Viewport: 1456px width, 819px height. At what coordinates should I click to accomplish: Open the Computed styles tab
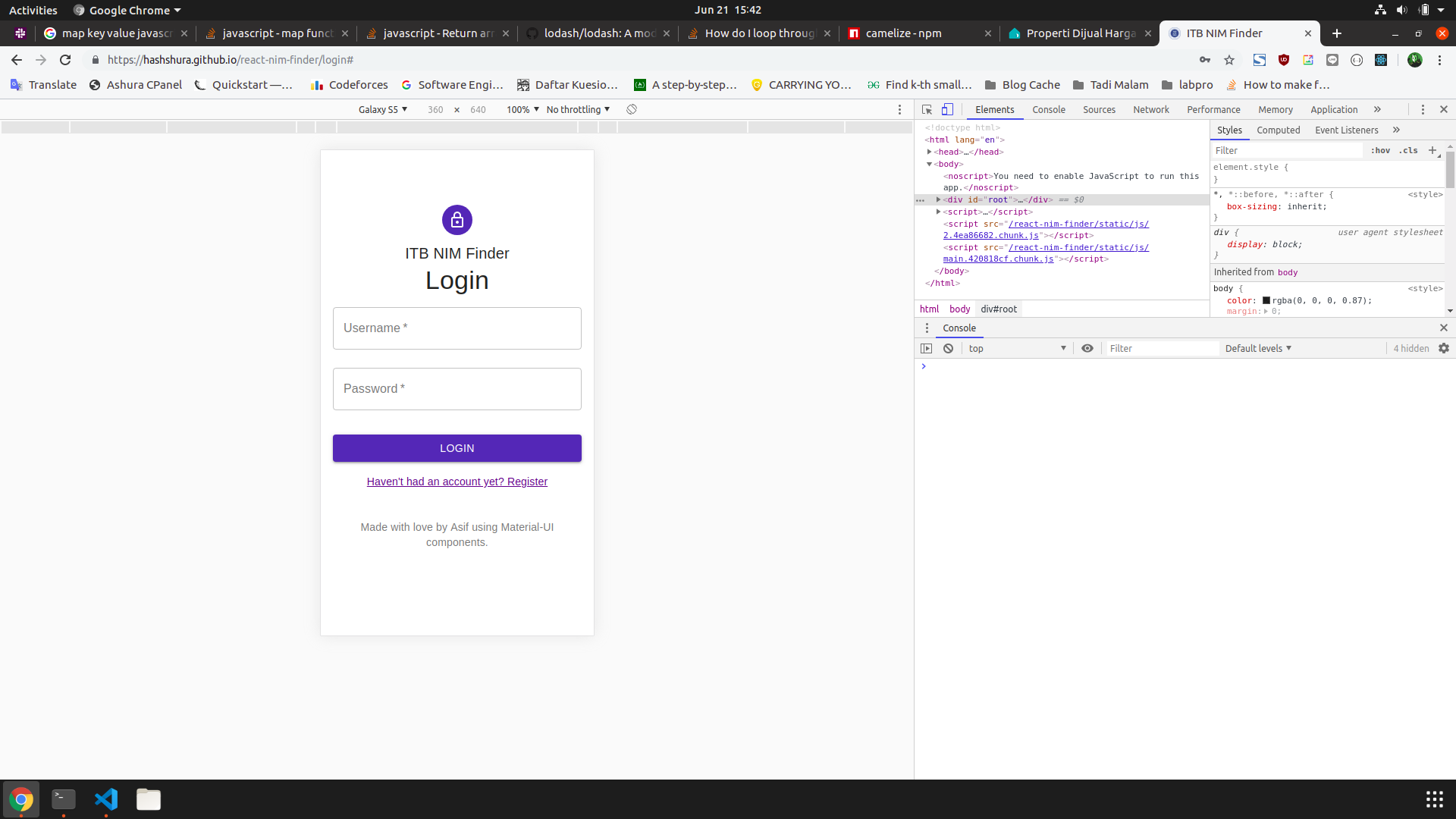[x=1279, y=130]
